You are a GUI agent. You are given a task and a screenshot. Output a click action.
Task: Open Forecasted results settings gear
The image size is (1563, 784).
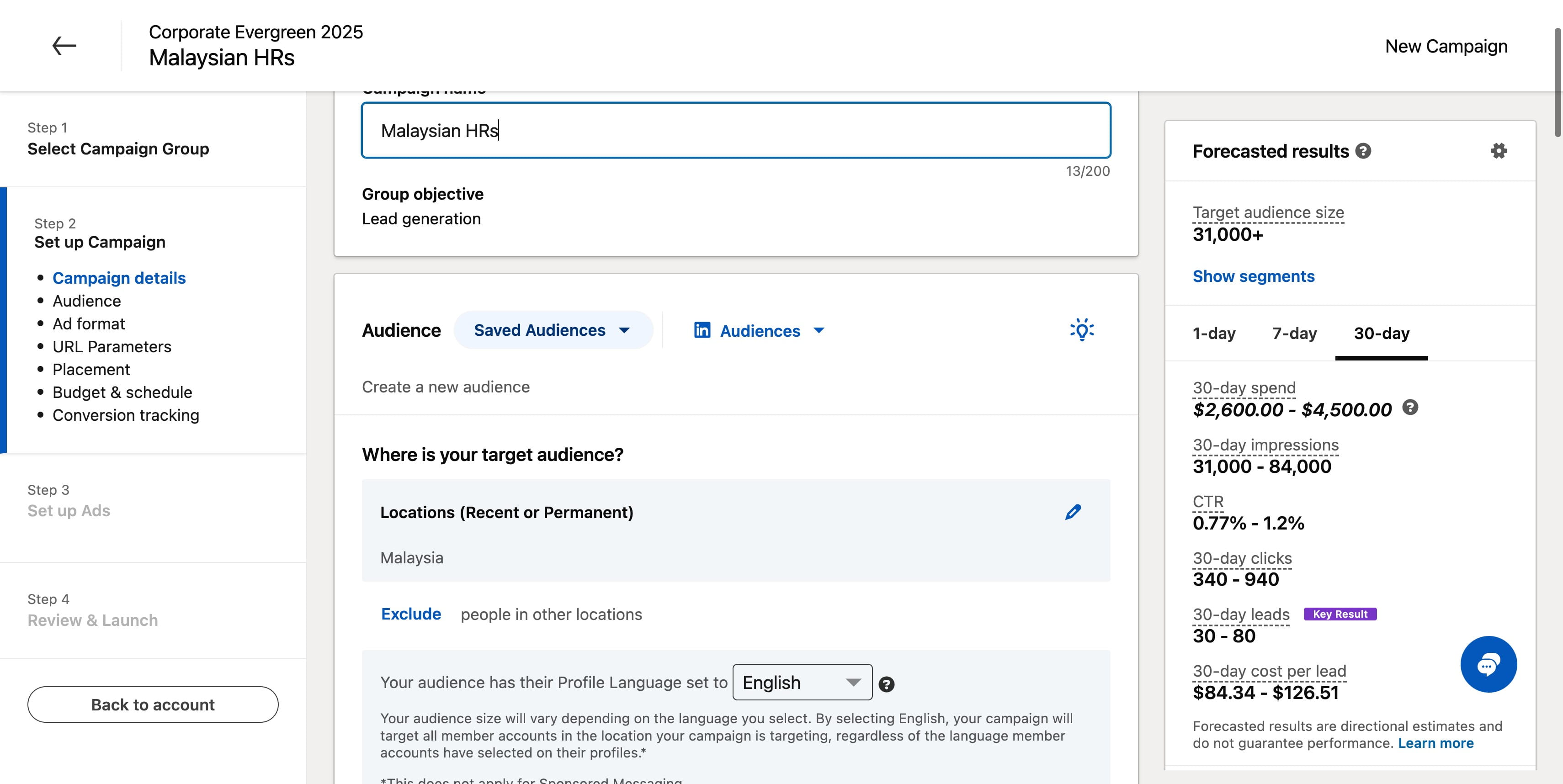(x=1499, y=151)
